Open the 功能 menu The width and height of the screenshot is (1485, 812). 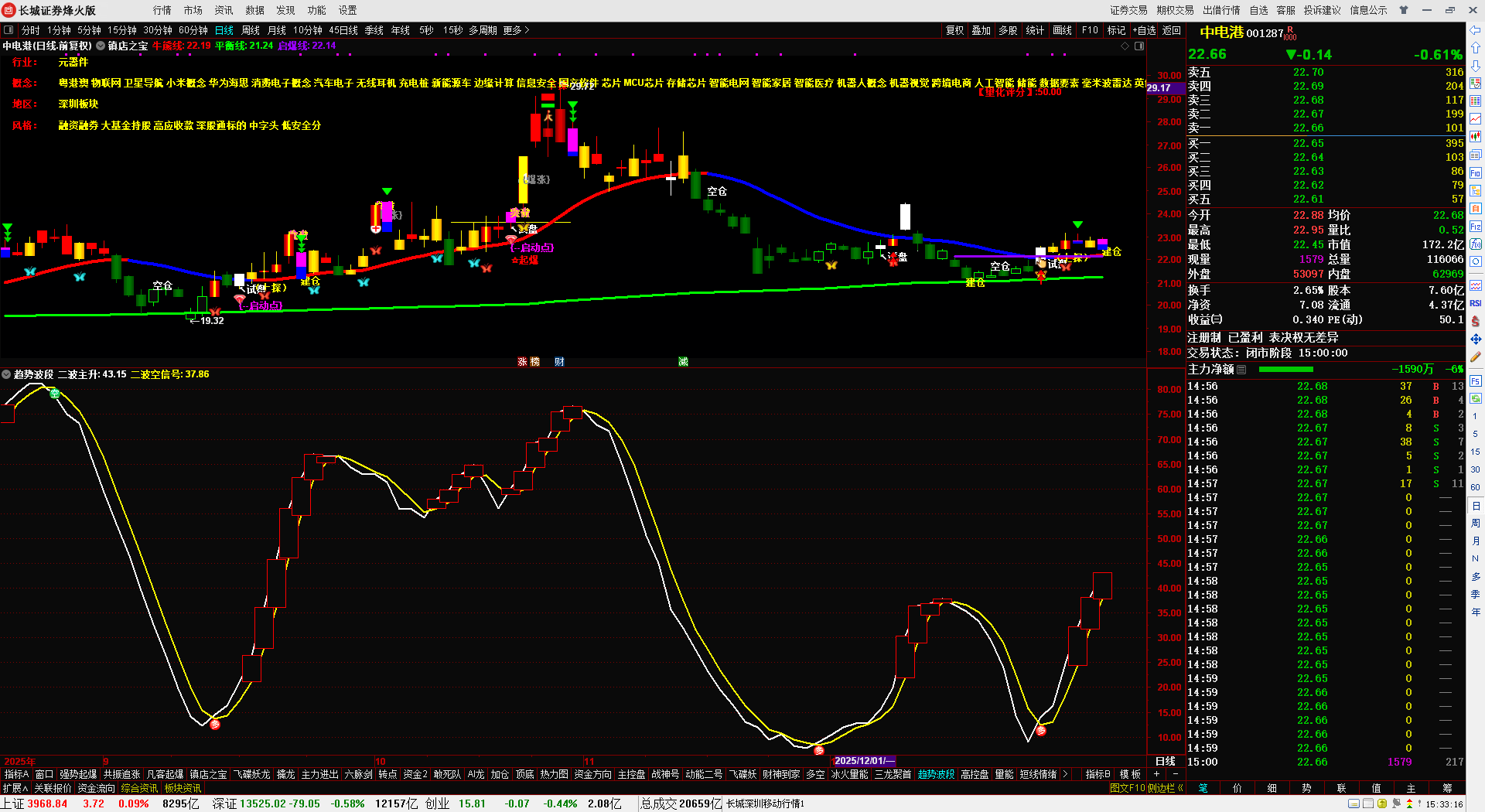(x=316, y=10)
